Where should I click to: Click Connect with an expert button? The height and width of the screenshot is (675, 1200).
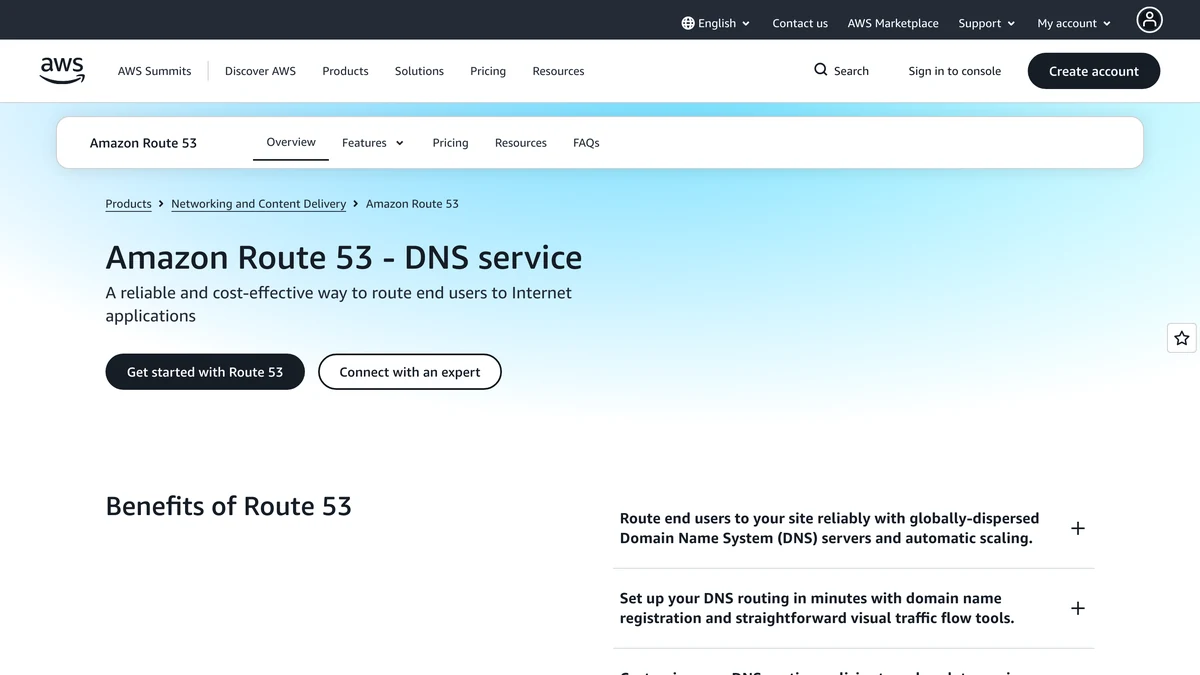[x=410, y=372]
